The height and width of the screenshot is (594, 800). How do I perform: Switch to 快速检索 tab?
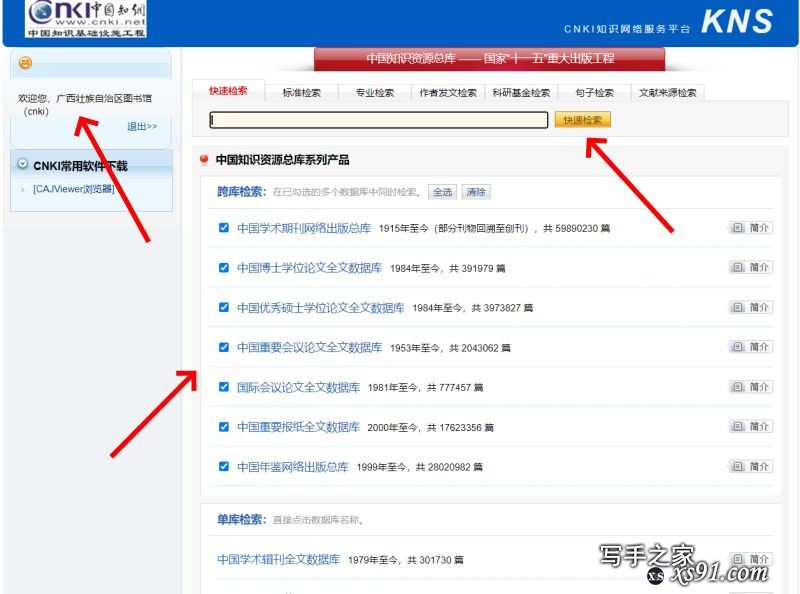coord(228,91)
